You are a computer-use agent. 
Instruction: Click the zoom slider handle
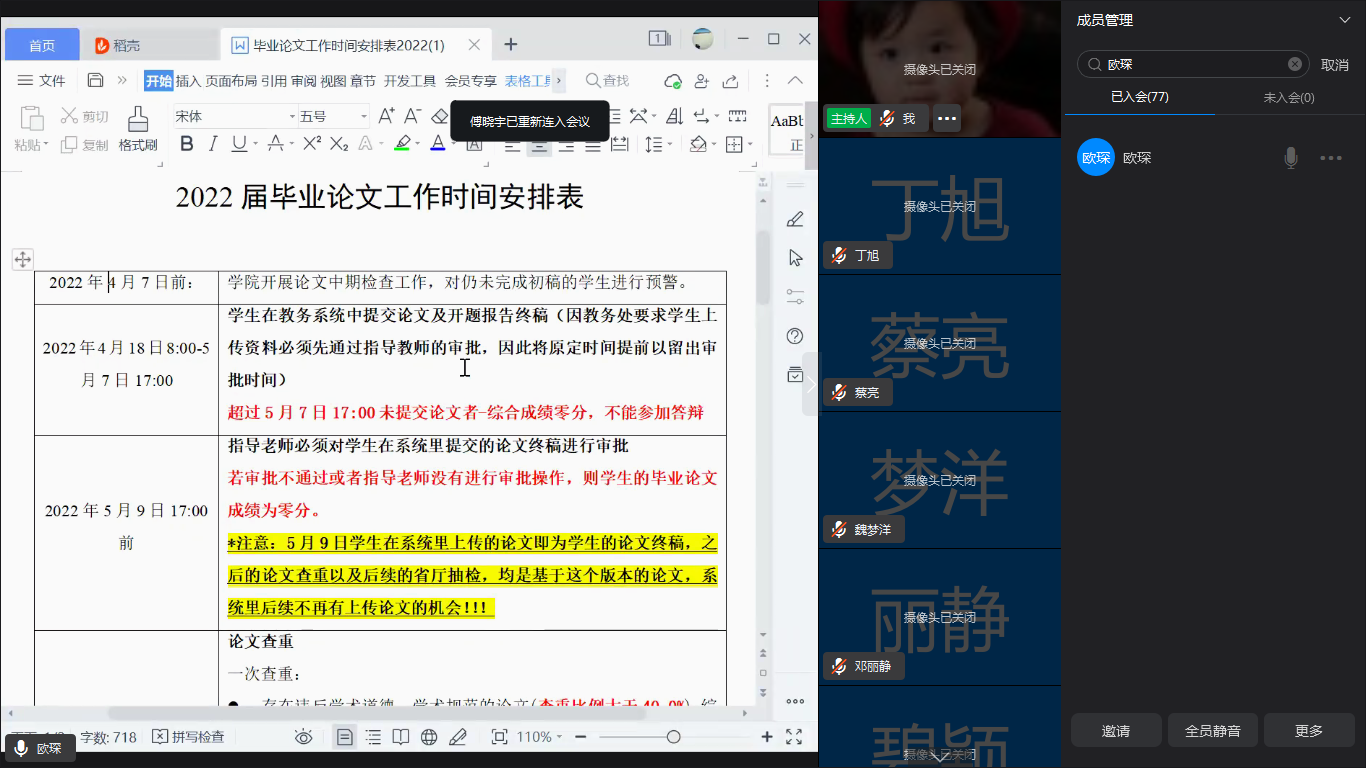click(673, 737)
